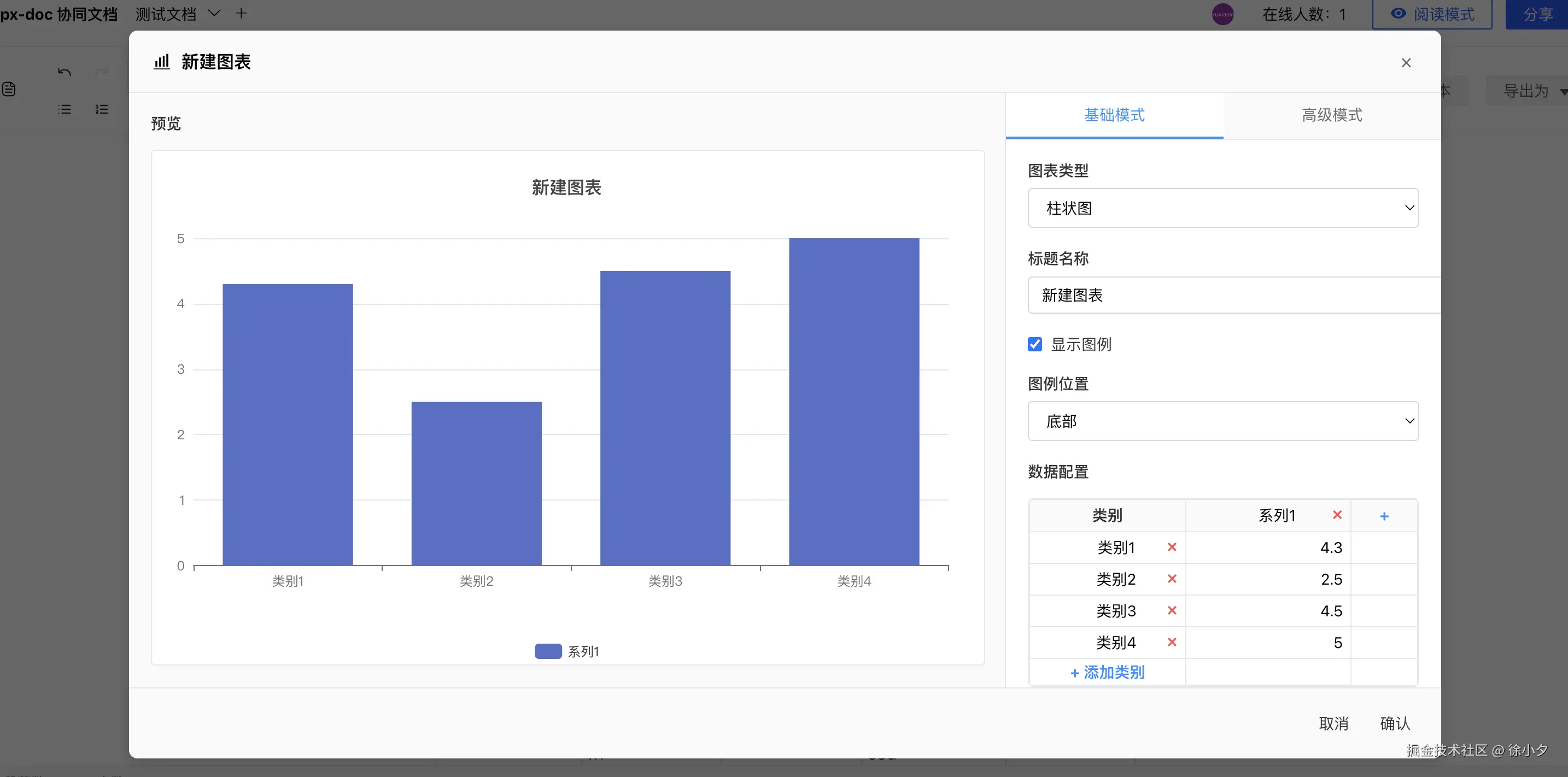Viewport: 1568px width, 777px height.
Task: Remove 类别1 row using red X
Action: click(x=1172, y=547)
